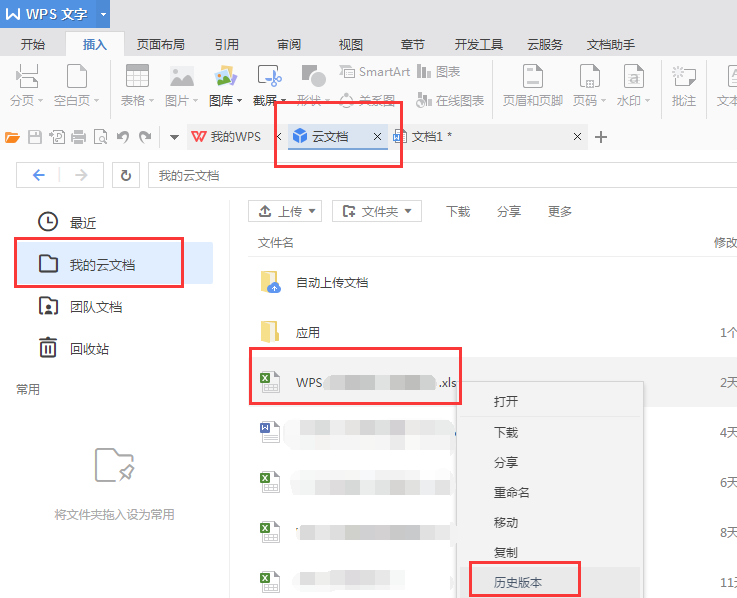Redo the last action
Viewport: 737px width, 598px height.
(145, 137)
